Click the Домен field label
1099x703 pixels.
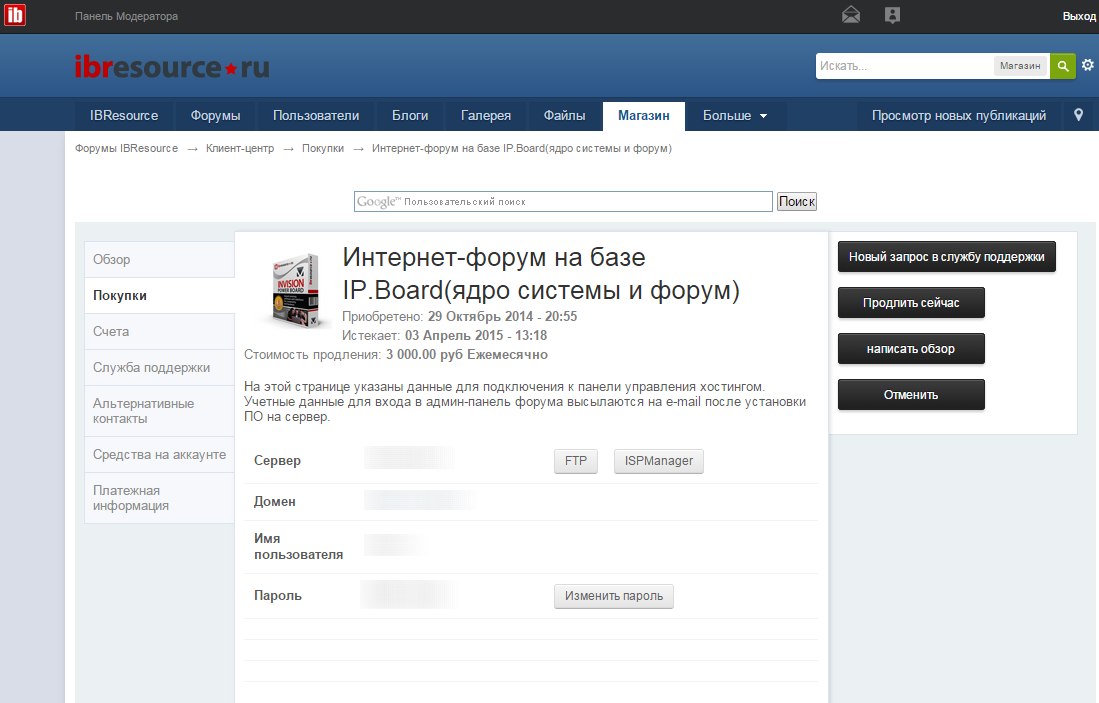tap(275, 502)
